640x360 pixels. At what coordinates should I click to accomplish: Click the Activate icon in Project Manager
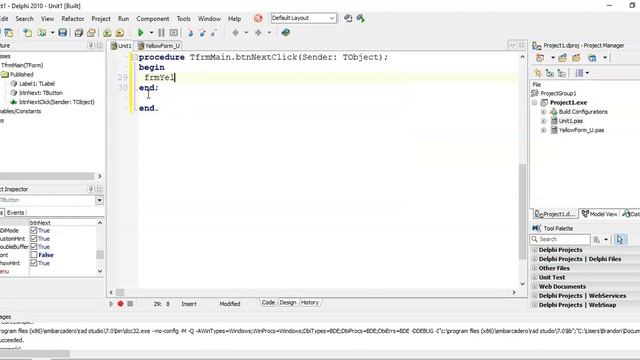[540, 58]
